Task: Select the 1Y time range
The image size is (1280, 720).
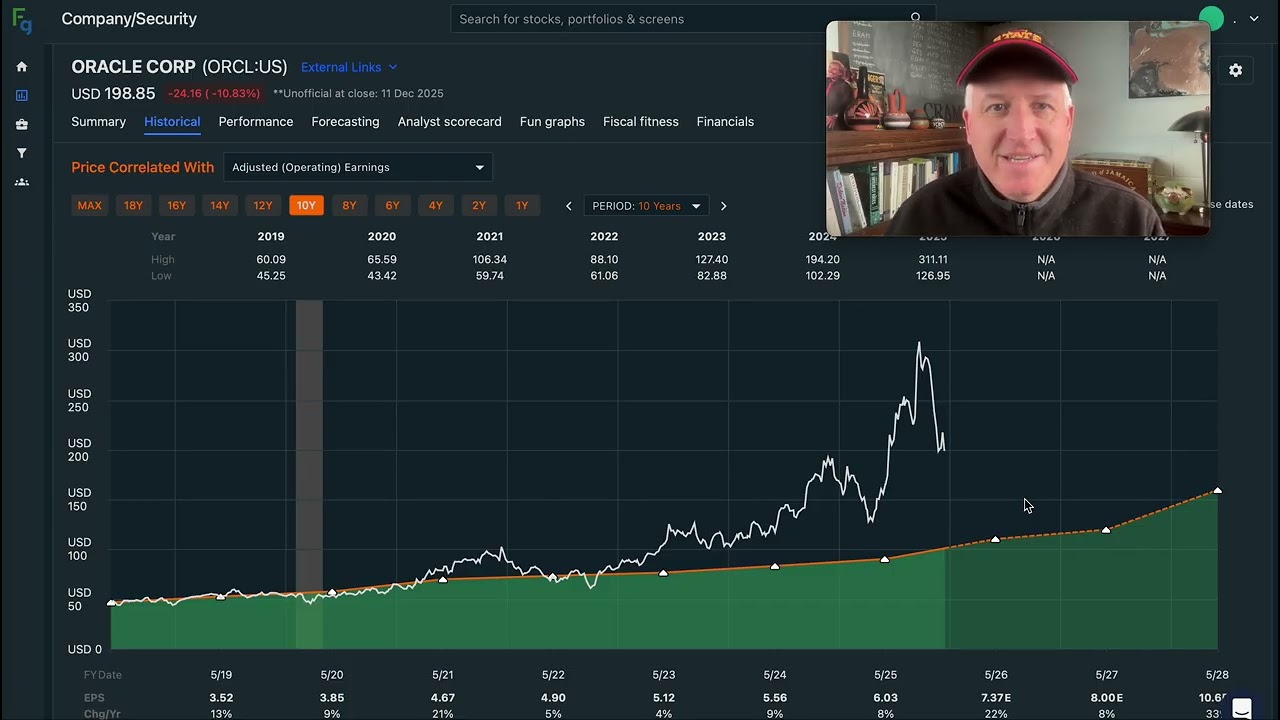Action: coord(522,206)
